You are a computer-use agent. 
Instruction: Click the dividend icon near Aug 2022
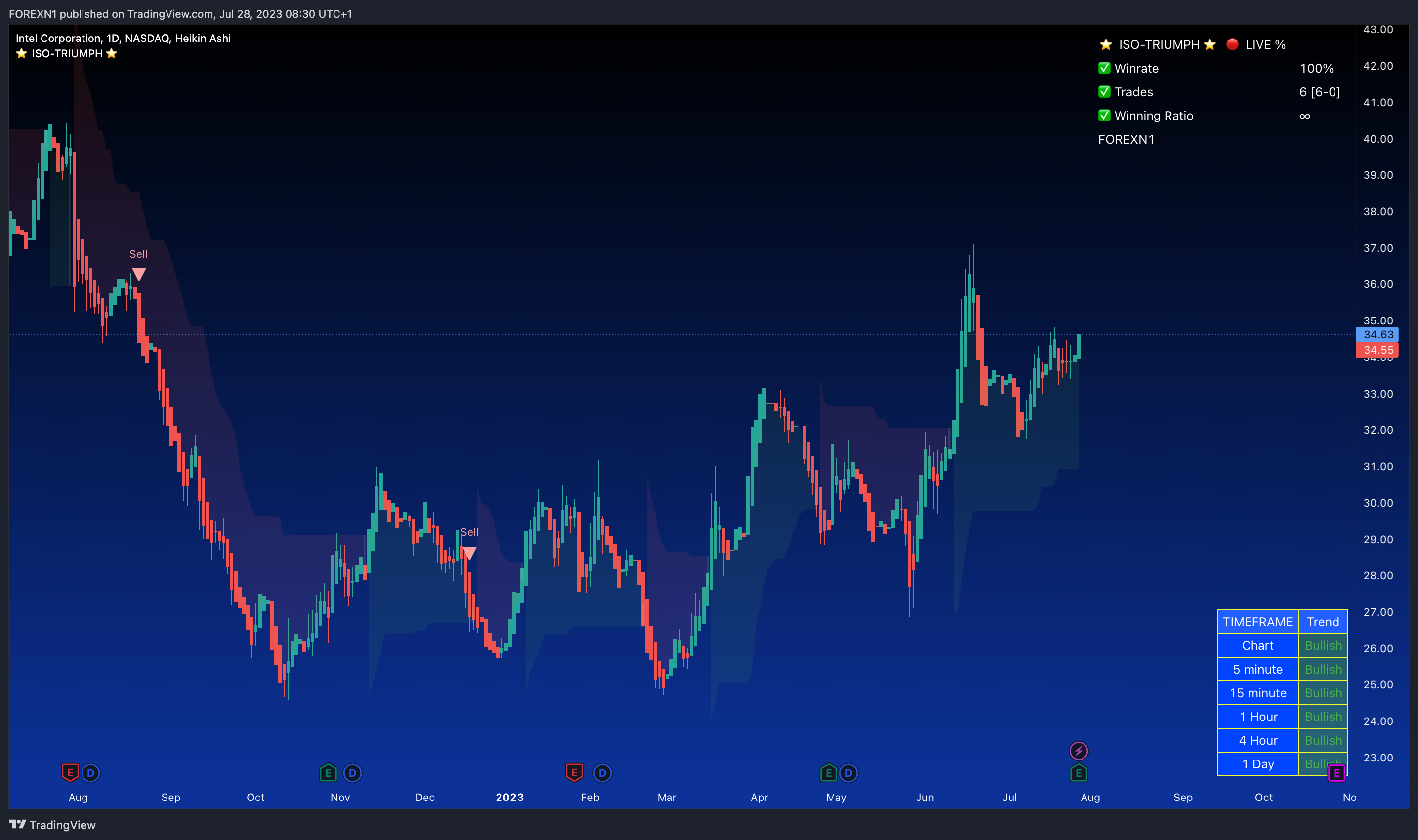tap(90, 773)
